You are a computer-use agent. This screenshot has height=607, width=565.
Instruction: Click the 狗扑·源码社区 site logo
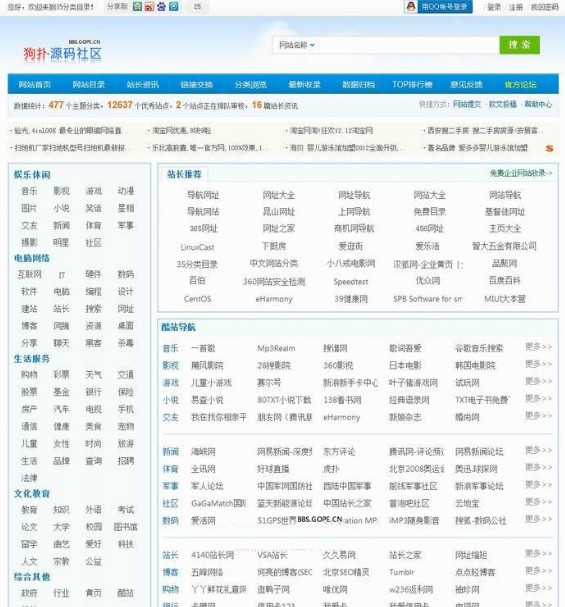tap(63, 51)
